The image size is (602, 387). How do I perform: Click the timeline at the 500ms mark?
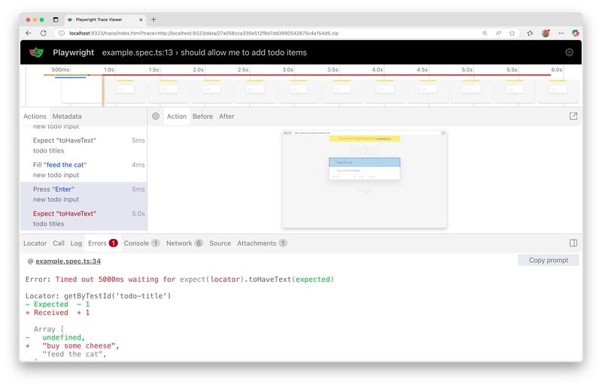pyautogui.click(x=60, y=69)
